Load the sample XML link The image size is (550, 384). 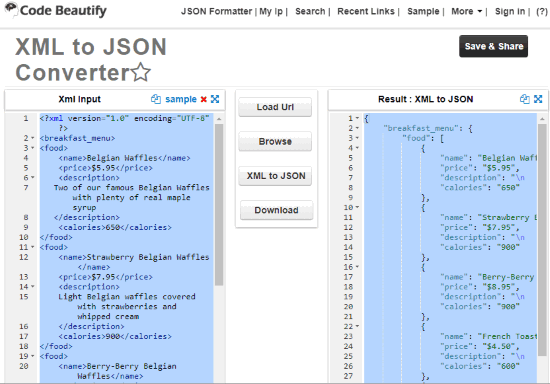(181, 99)
